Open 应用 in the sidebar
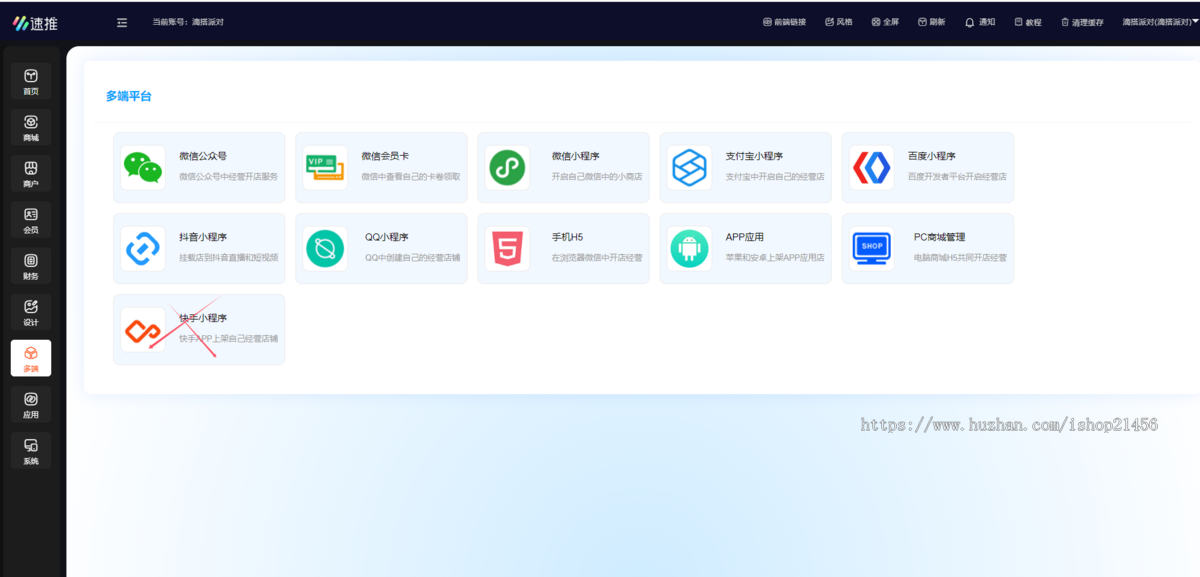This screenshot has height=577, width=1200. coord(31,404)
